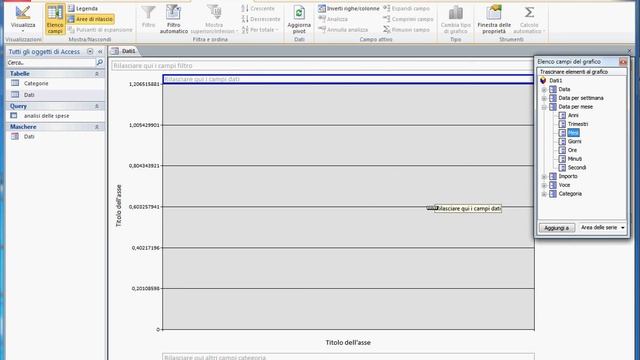Click the Analizza button
640x360 pixels.
pyautogui.click(x=333, y=19)
